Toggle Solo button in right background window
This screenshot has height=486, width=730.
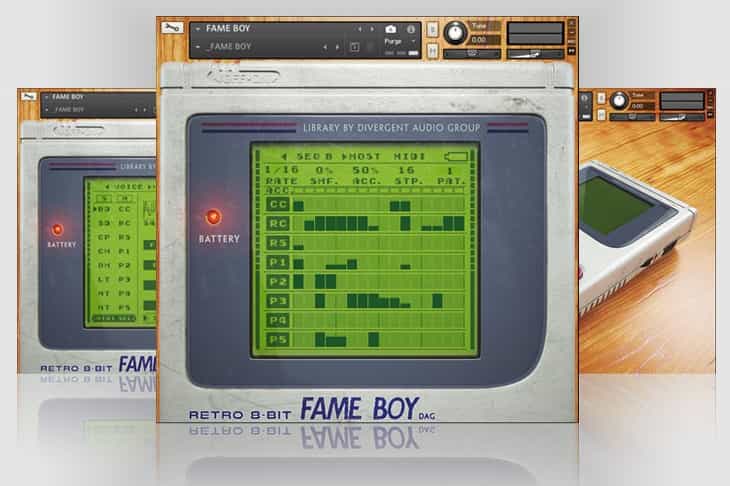(601, 98)
